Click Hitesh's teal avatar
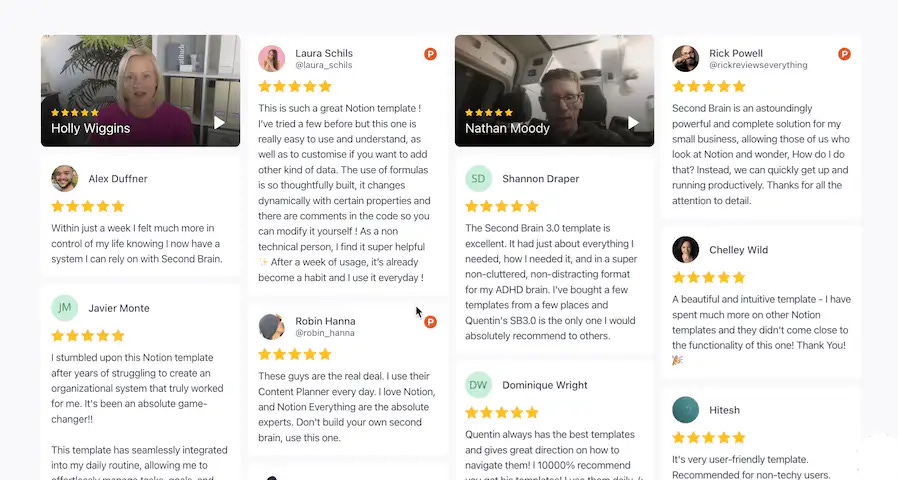 pyautogui.click(x=686, y=410)
